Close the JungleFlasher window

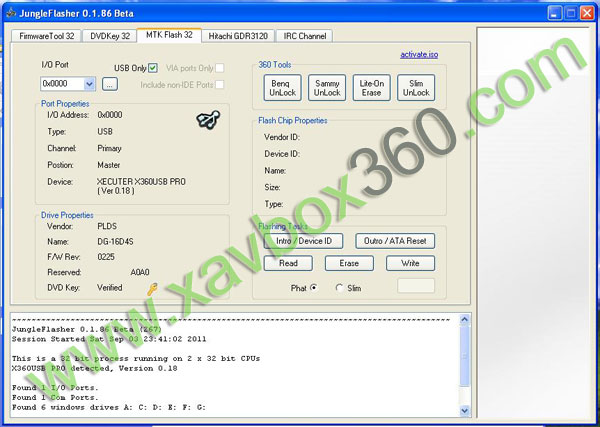(x=587, y=13)
